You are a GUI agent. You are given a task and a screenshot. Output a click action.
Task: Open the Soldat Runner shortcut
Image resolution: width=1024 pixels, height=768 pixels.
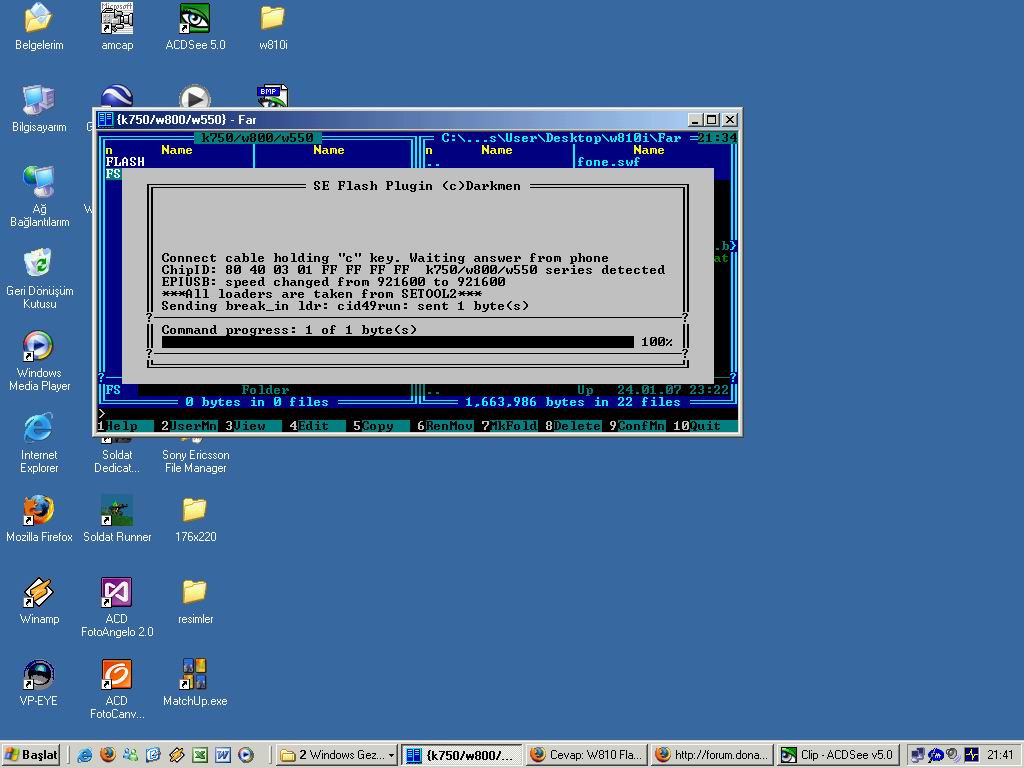pyautogui.click(x=117, y=512)
